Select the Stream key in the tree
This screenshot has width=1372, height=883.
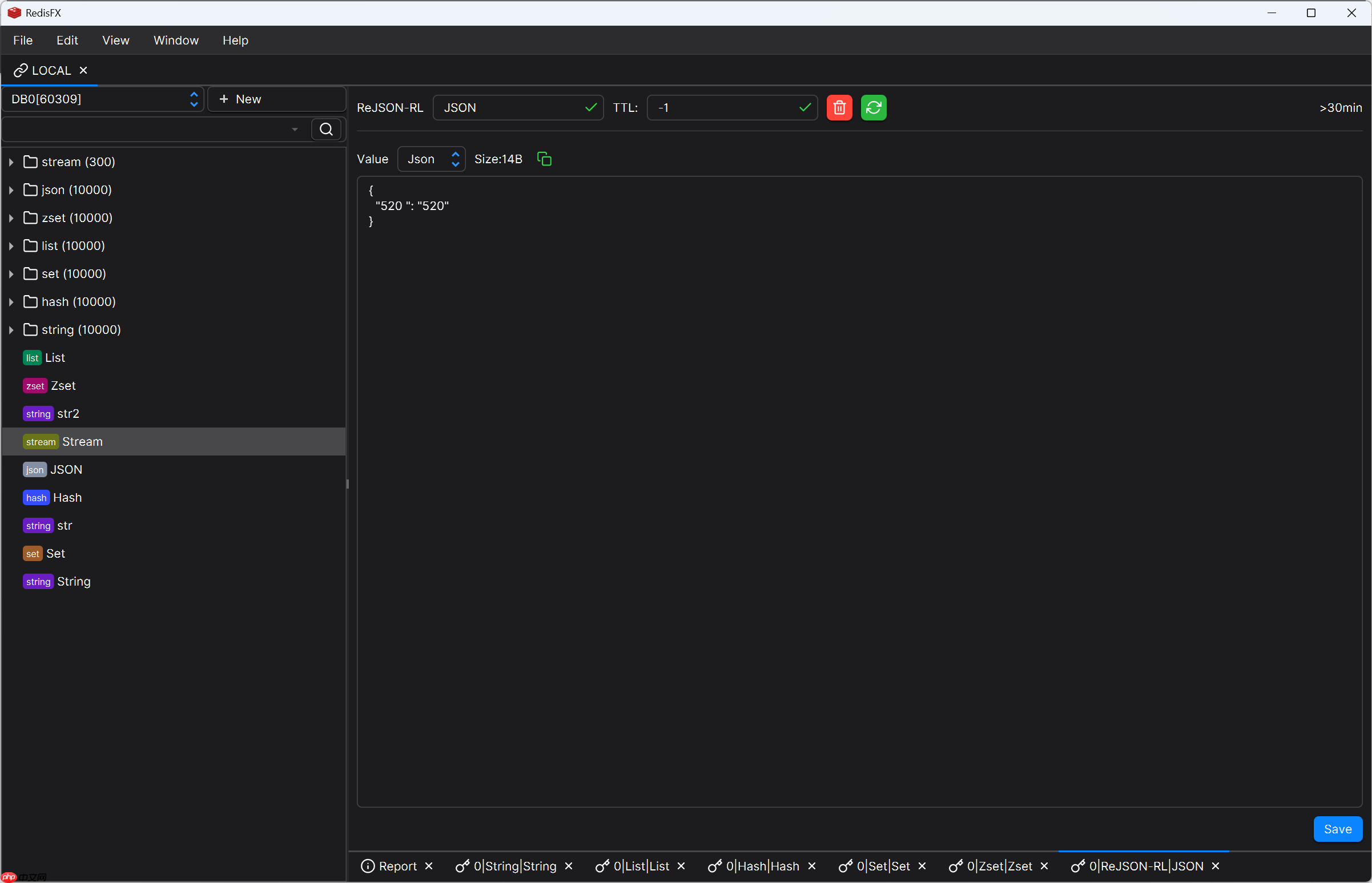click(82, 441)
